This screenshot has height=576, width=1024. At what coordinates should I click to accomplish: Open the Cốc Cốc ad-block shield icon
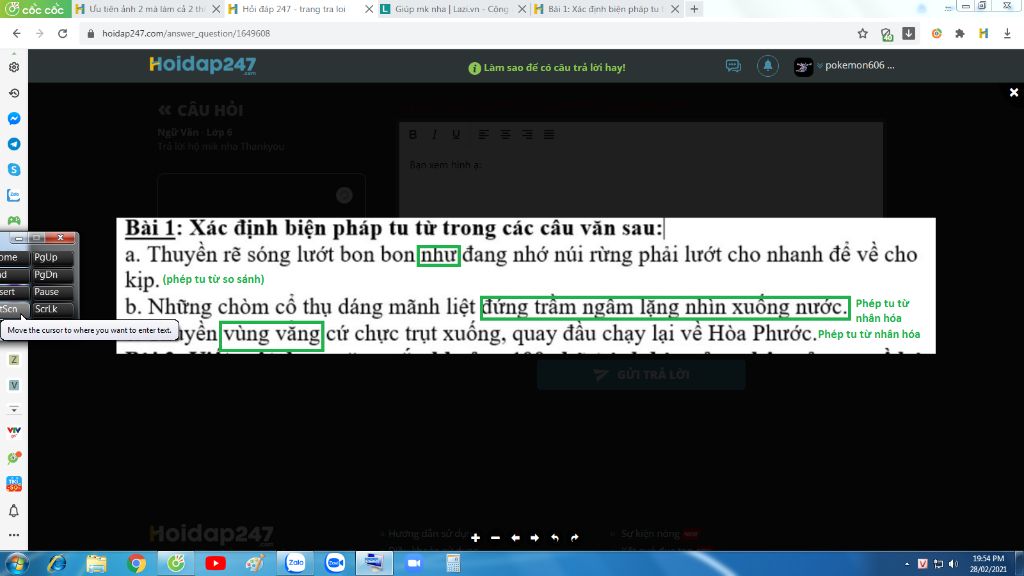coord(886,34)
